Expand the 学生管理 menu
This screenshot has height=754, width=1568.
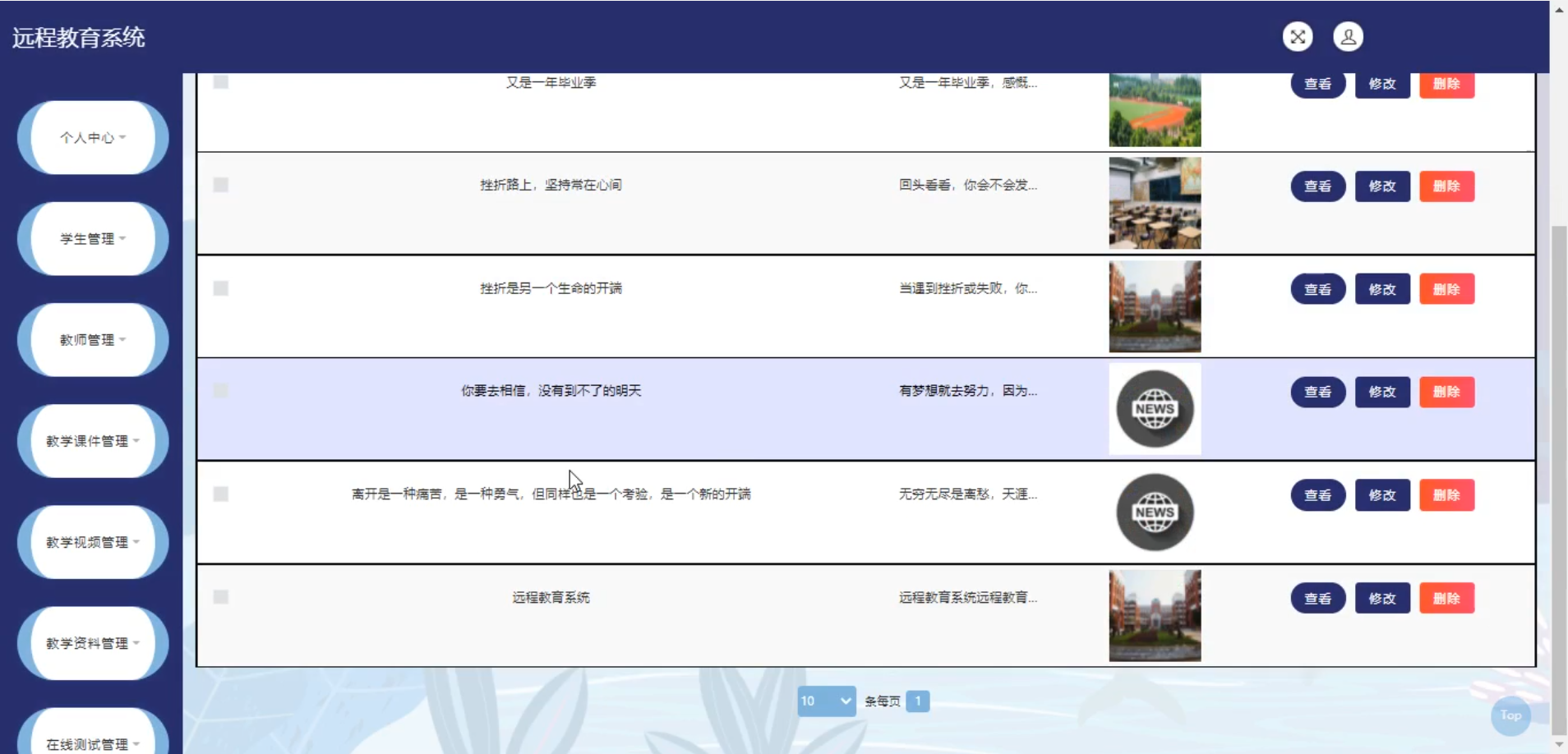pos(93,238)
